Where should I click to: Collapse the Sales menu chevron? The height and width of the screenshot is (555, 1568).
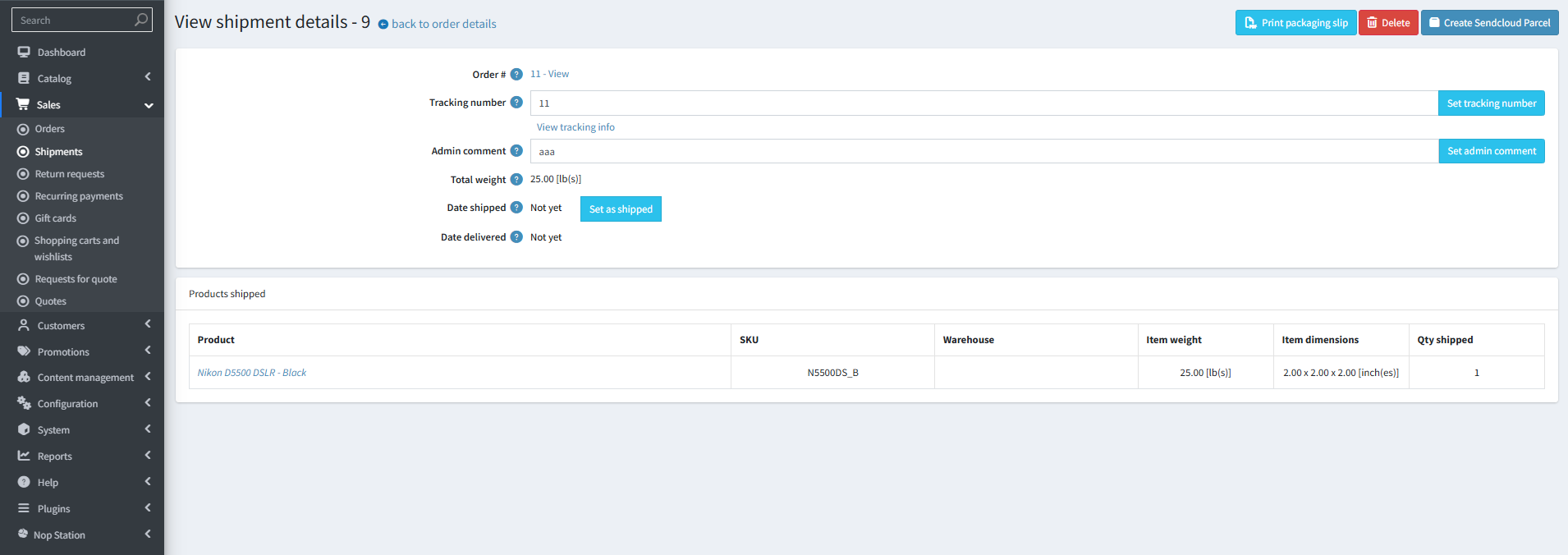click(149, 105)
